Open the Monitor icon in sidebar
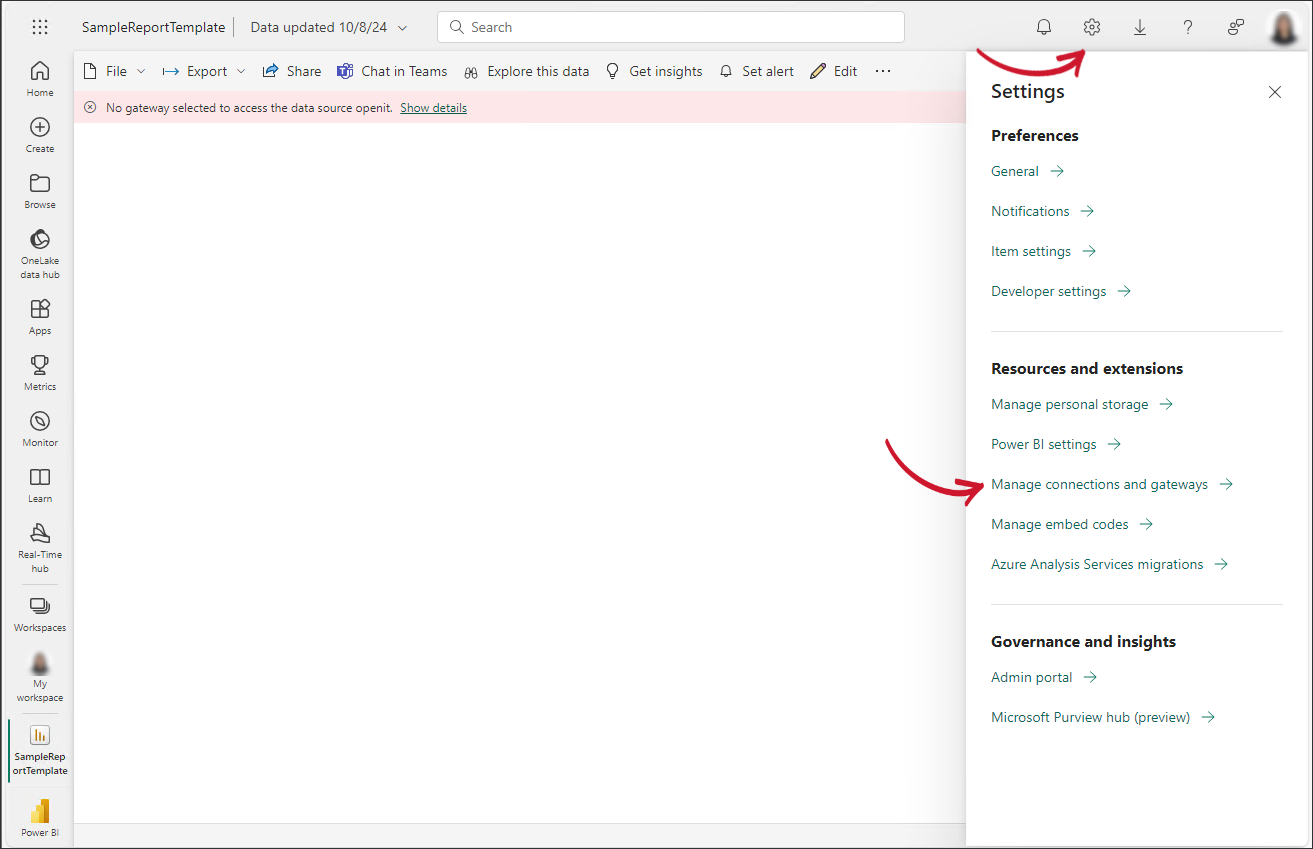1313x849 pixels. pyautogui.click(x=40, y=428)
